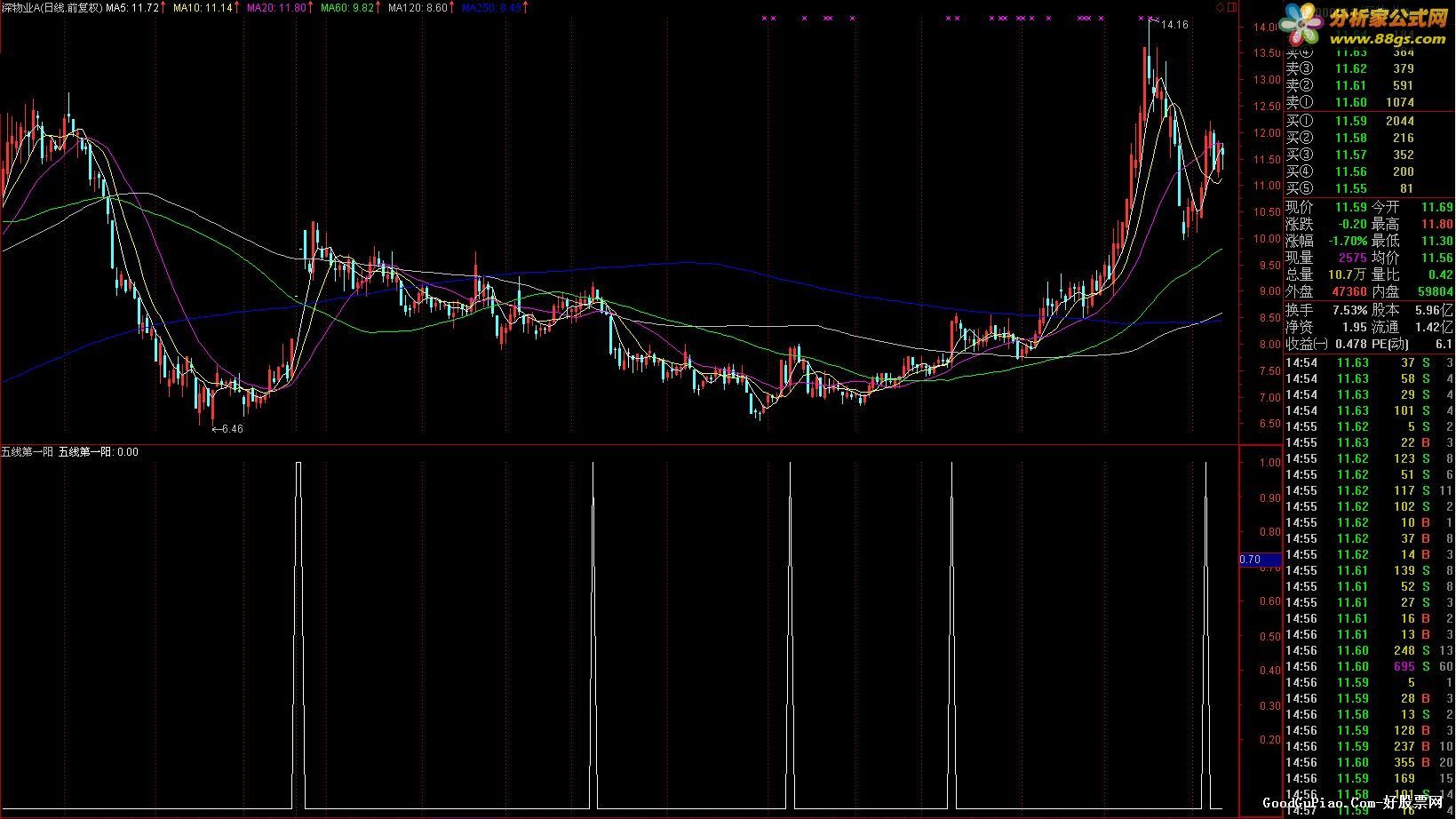Click the 卖② ask row at 11.61

[1350, 85]
